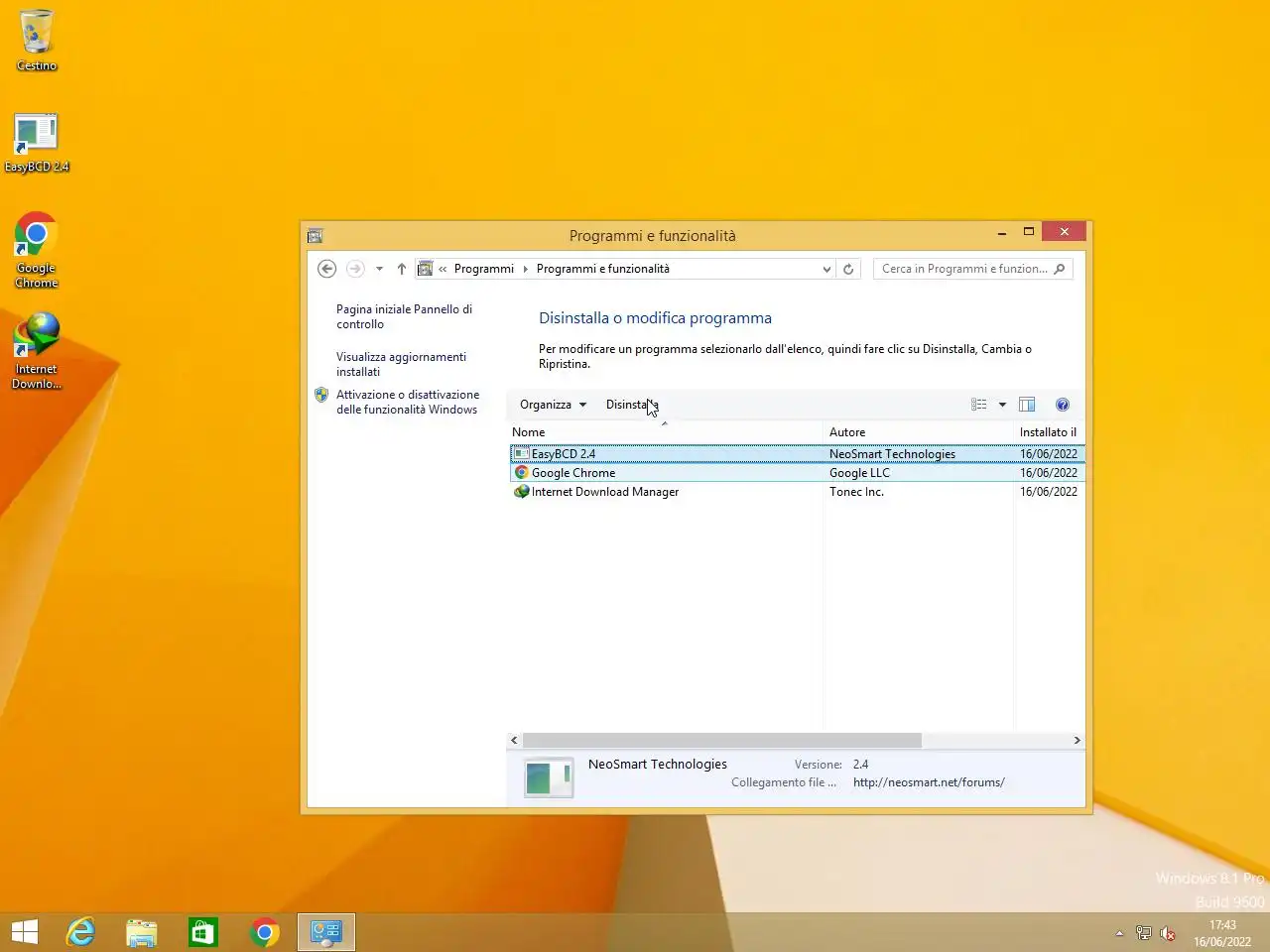Open Visualizza aggiornamenti installati link
Viewport: 1270px width, 952px height.
pyautogui.click(x=401, y=364)
